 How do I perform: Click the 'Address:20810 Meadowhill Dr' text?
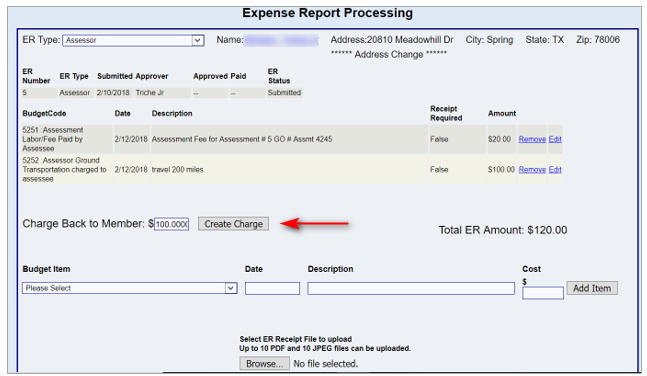[x=392, y=40]
